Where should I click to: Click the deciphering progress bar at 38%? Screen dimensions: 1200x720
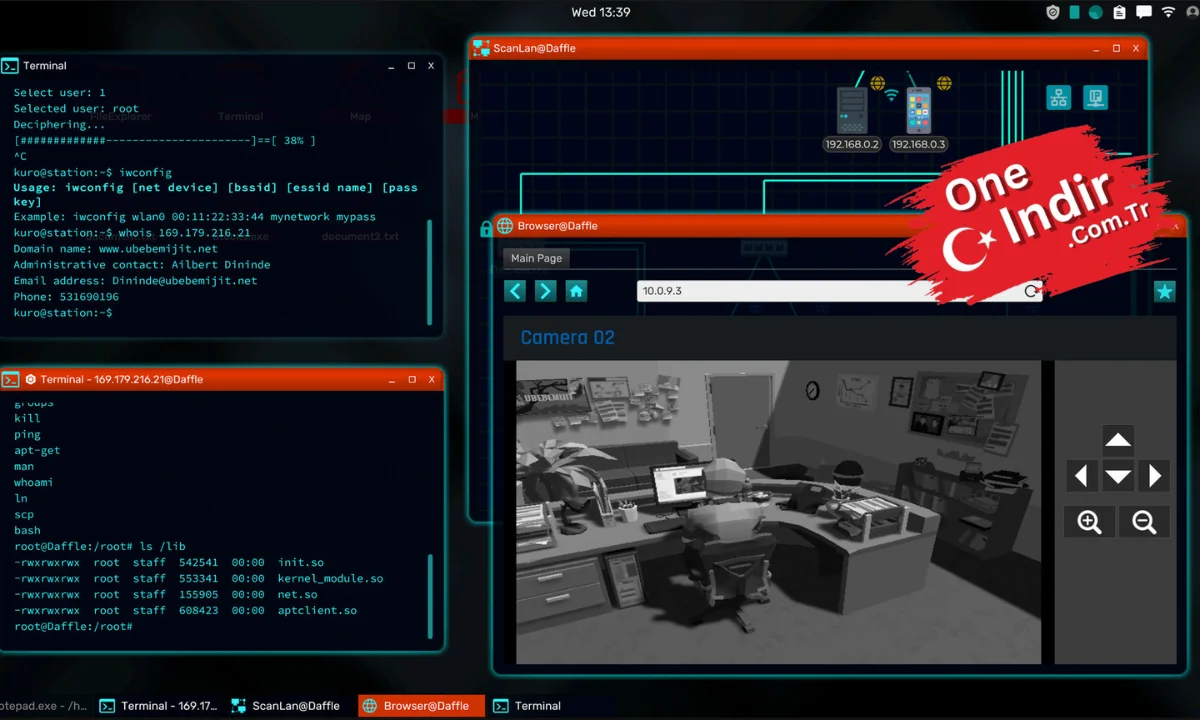pyautogui.click(x=165, y=141)
